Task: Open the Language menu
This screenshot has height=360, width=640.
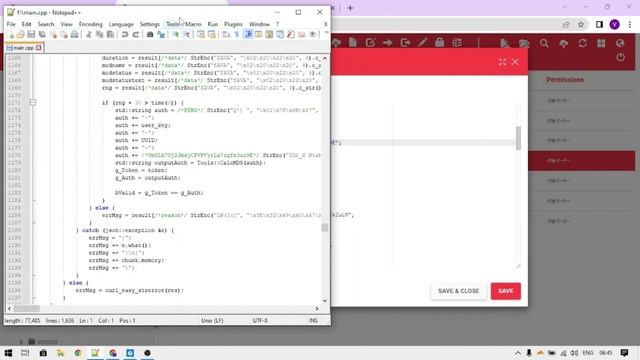Action: click(x=121, y=24)
